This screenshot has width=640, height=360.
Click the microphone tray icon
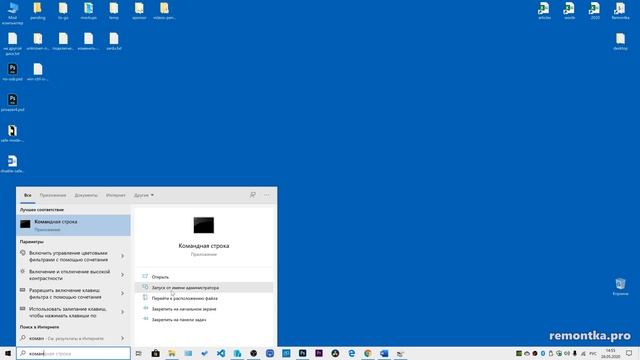[575, 353]
